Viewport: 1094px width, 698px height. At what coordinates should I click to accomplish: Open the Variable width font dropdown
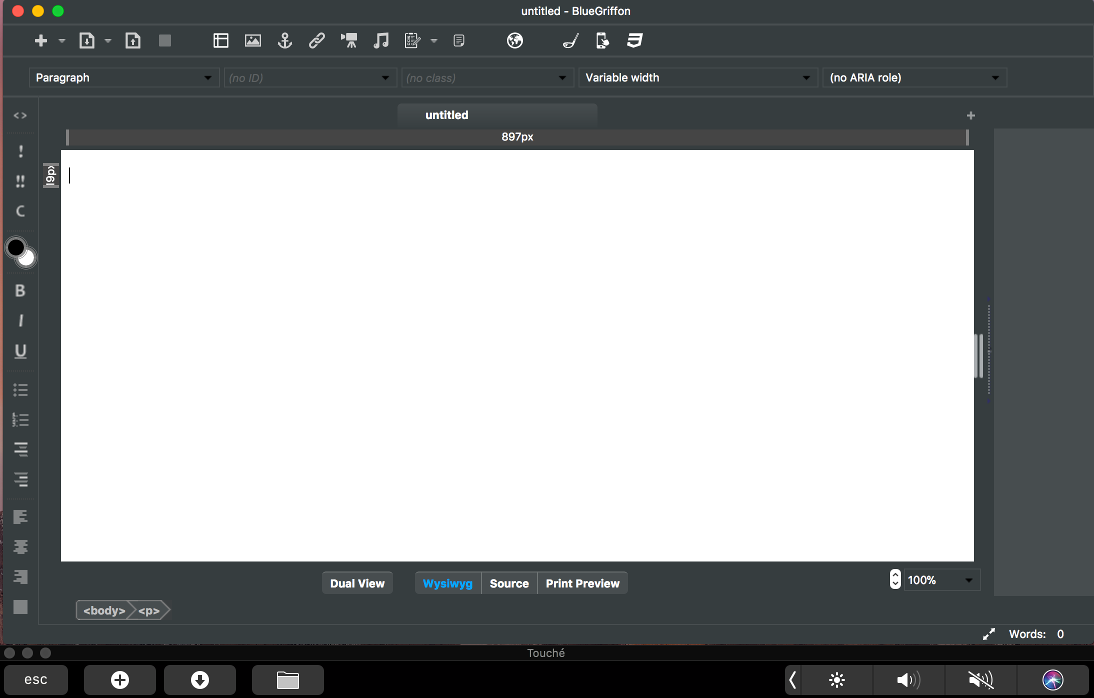point(698,77)
